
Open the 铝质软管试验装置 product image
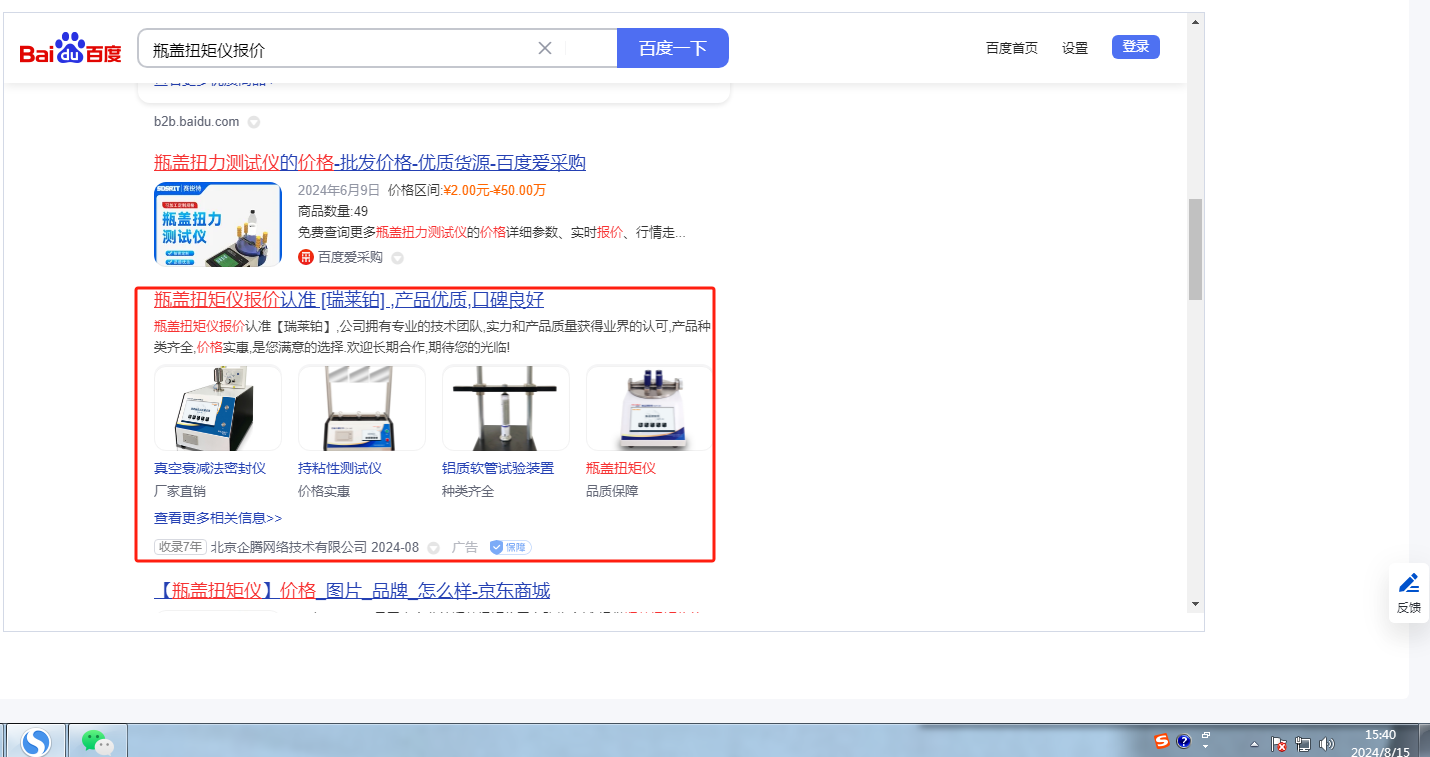[506, 408]
